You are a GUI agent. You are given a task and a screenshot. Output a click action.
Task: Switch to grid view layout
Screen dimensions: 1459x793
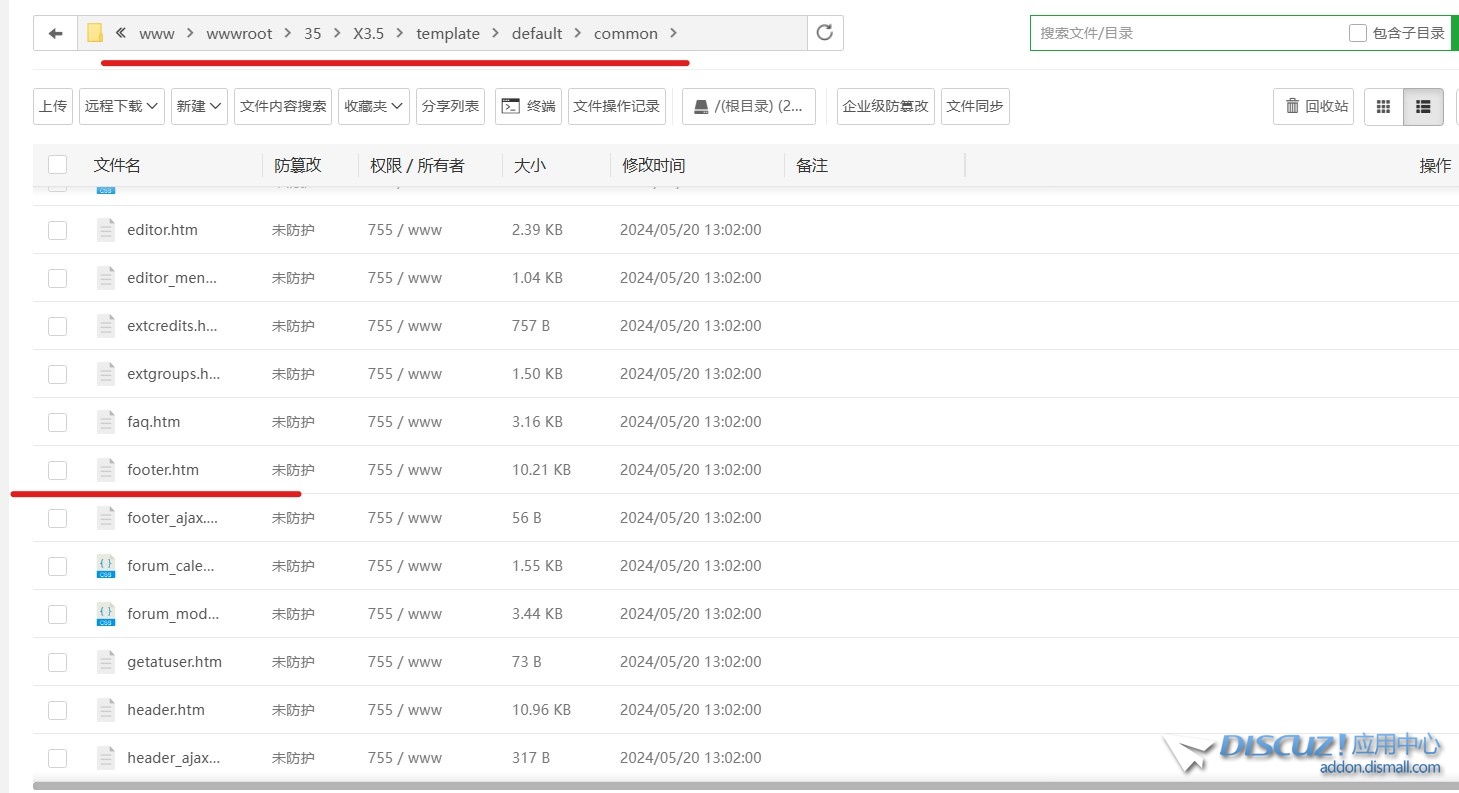point(1384,106)
